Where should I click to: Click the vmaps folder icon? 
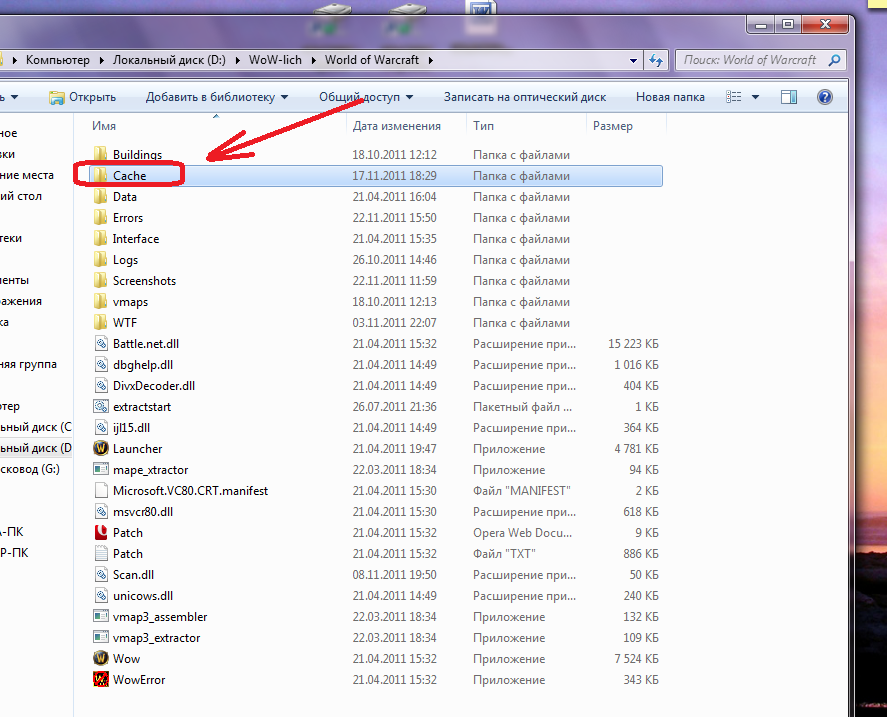tap(100, 301)
